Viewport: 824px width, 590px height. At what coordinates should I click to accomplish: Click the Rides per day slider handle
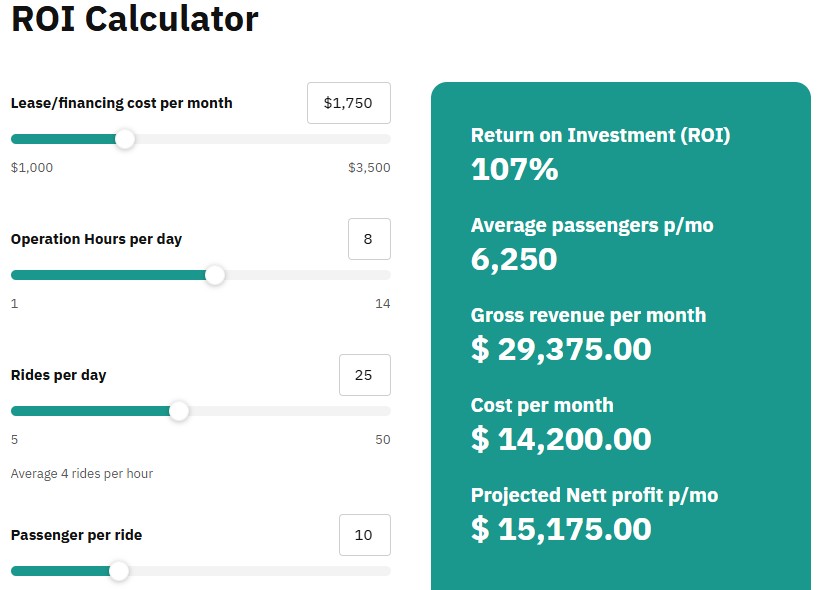click(179, 411)
